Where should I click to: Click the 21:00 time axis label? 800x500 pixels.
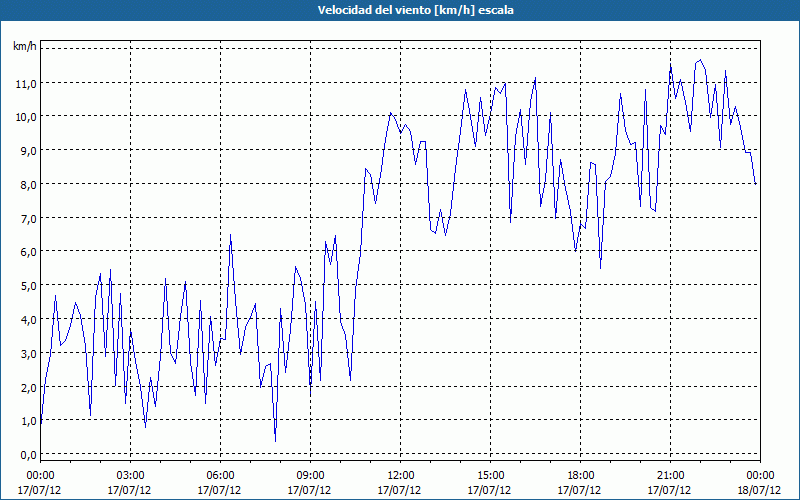click(x=670, y=476)
